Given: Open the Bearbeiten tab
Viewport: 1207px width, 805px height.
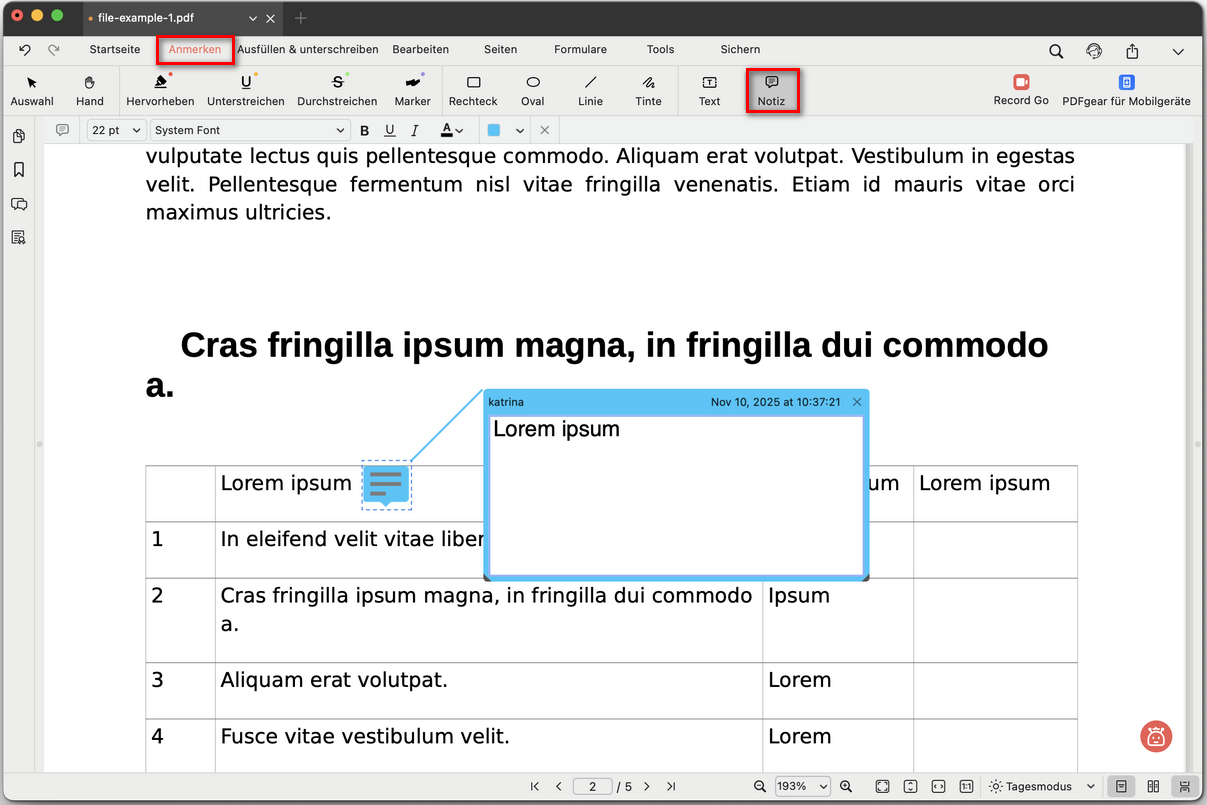Looking at the screenshot, I should [420, 49].
